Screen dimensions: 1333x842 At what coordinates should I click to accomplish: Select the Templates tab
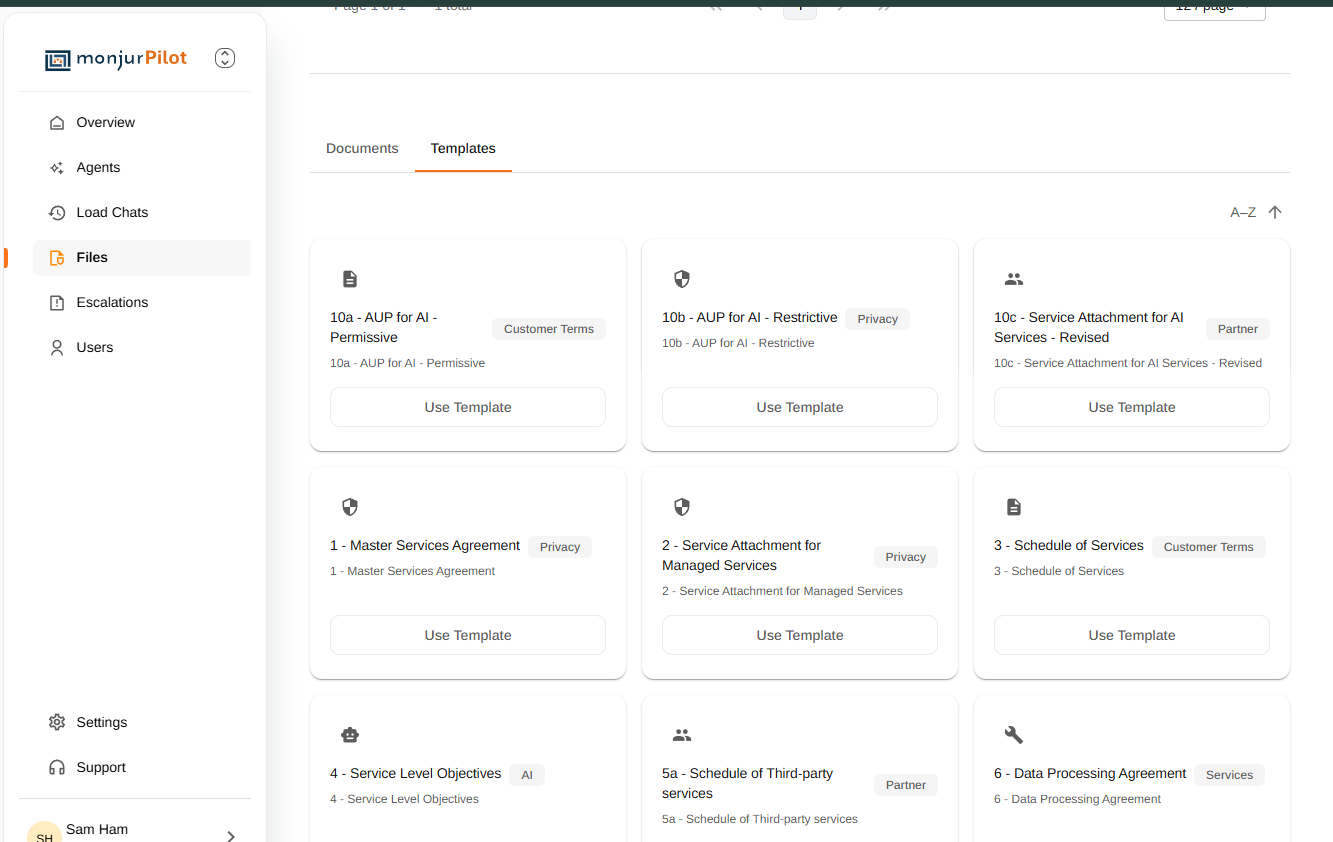click(463, 149)
